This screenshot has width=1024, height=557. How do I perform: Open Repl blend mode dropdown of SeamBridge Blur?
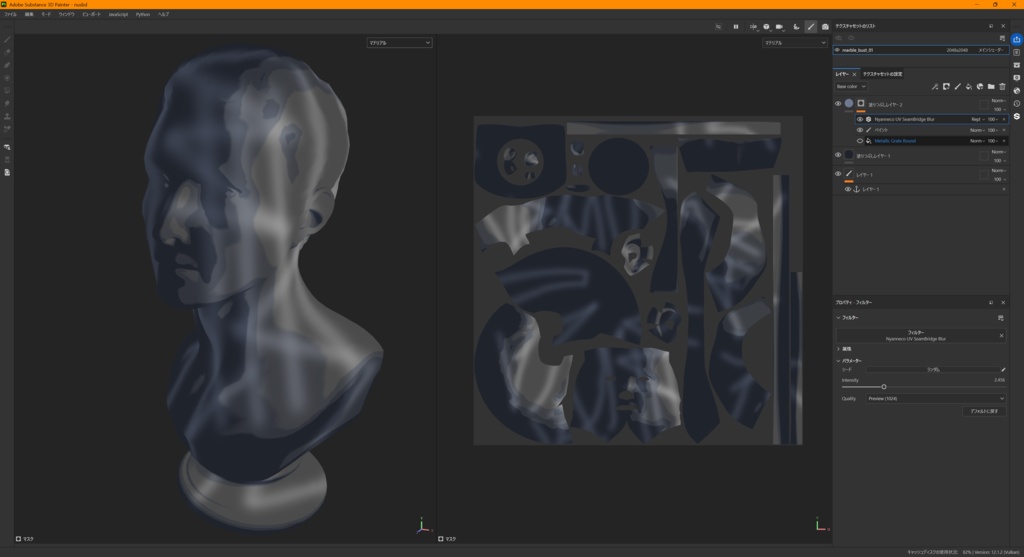978,119
